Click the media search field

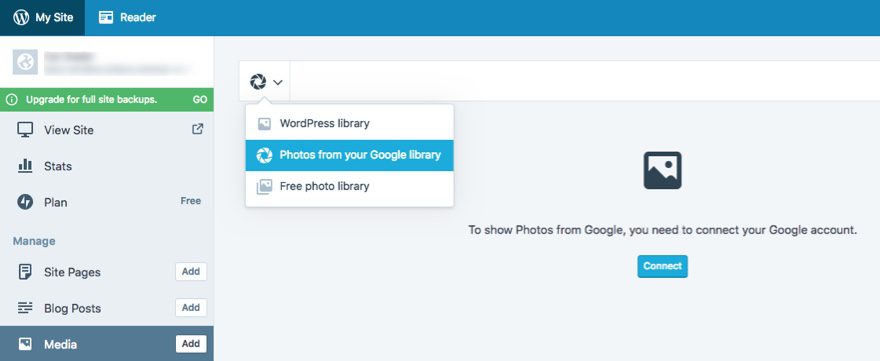coord(585,81)
